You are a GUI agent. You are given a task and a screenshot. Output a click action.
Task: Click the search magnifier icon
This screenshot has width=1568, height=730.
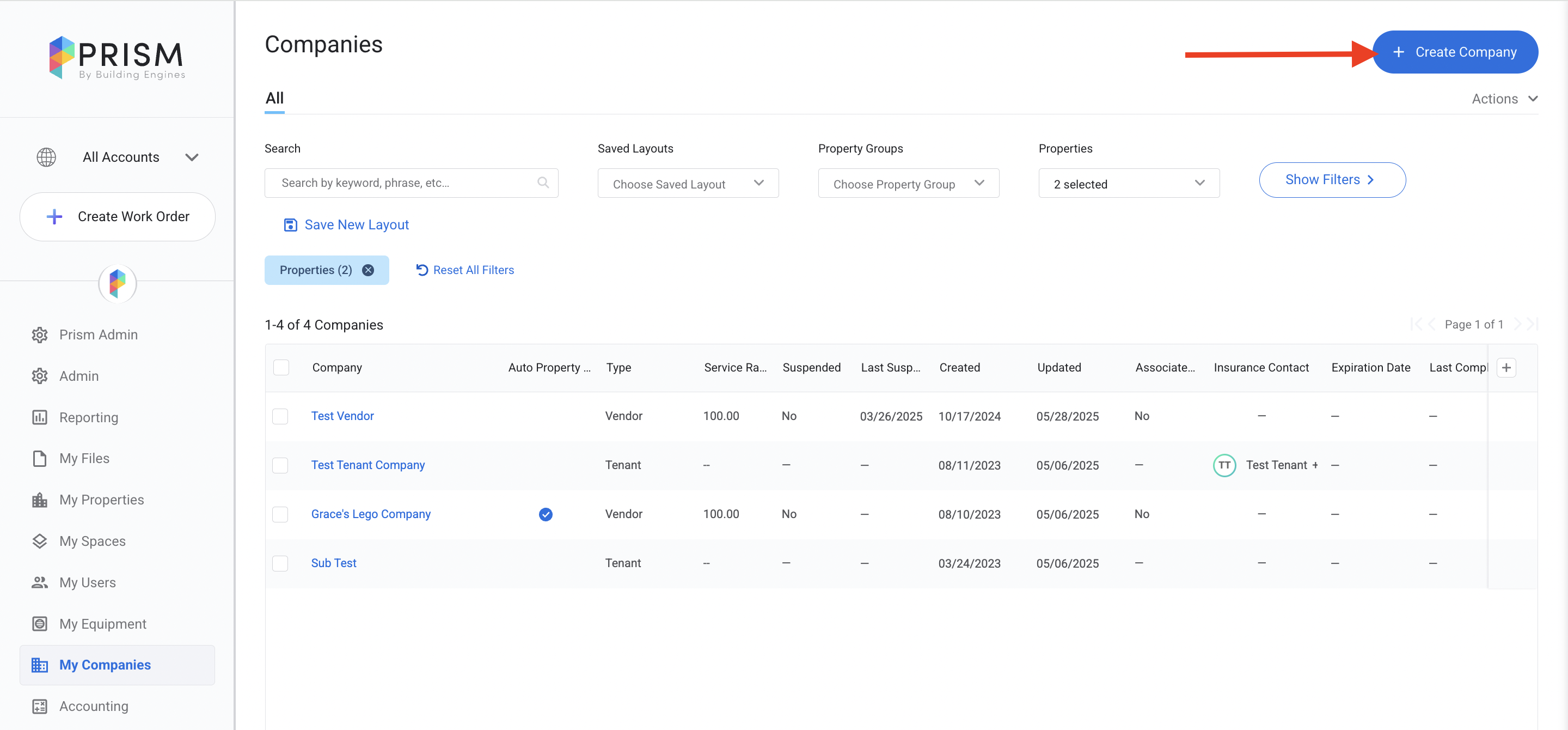543,182
